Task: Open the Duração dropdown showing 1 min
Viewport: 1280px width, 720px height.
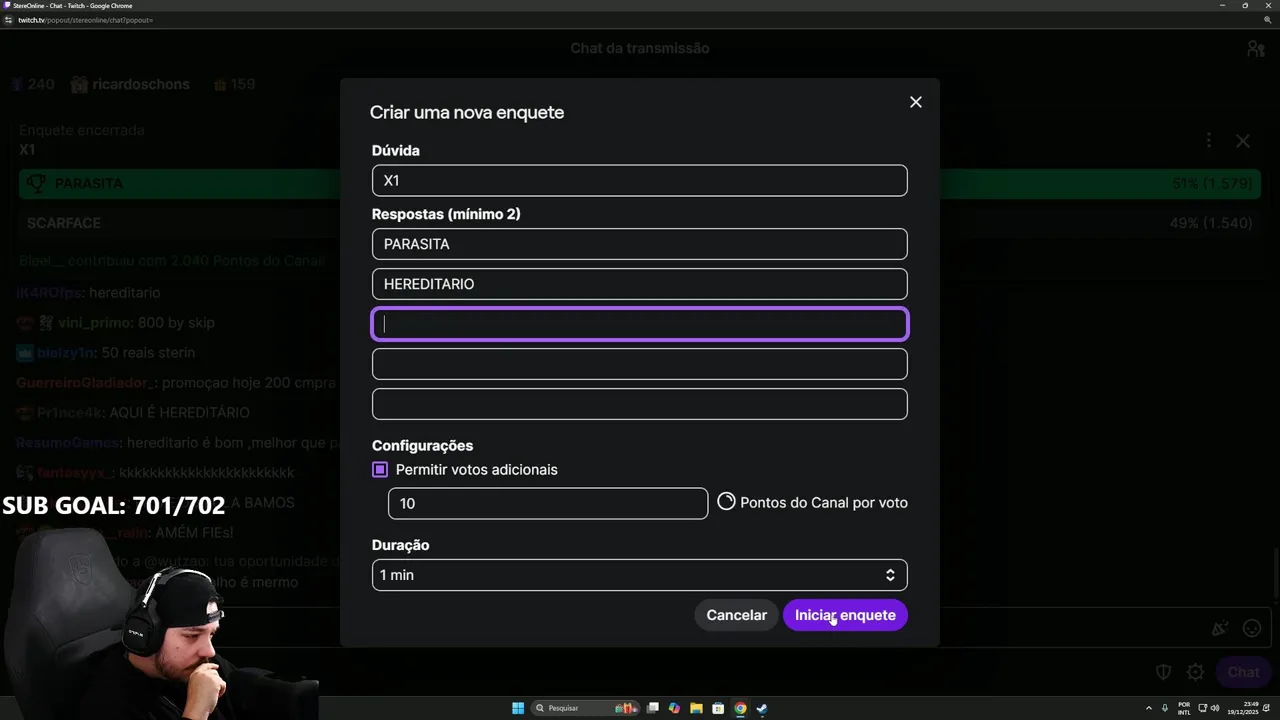Action: pyautogui.click(x=639, y=575)
